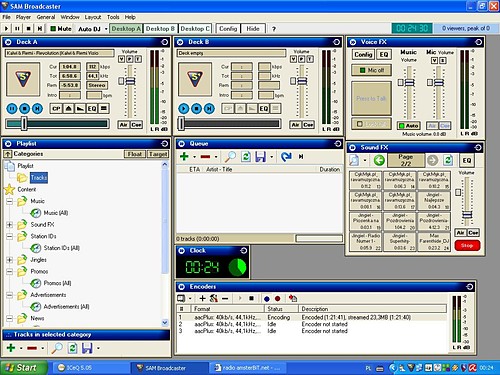500x375 pixels.
Task: Open Deck A EQ
Action: 92,109
